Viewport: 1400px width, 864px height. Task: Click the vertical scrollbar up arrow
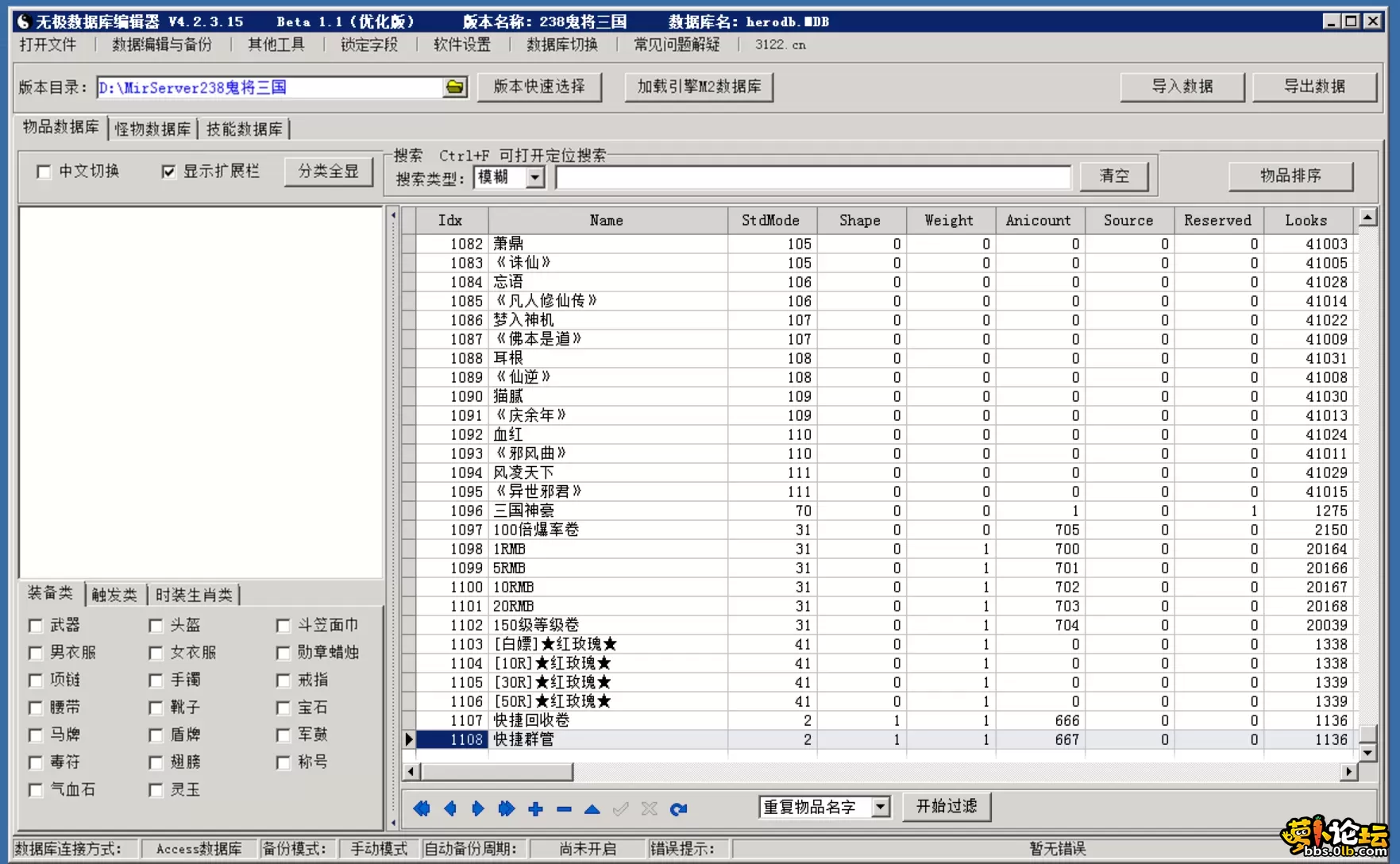point(1367,217)
